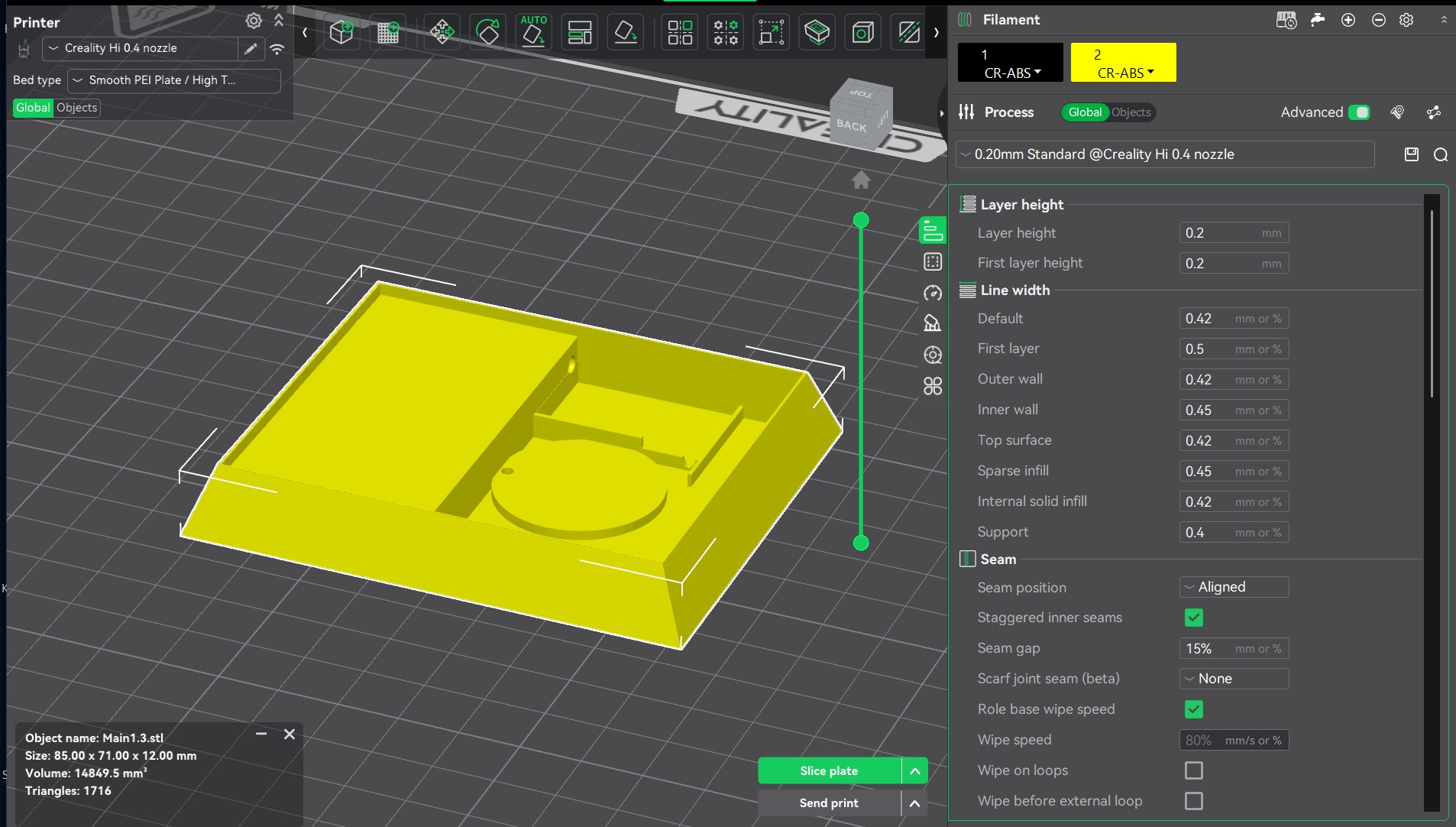Uncheck Role base wipe speed checkbox
This screenshot has width=1456, height=827.
tap(1194, 709)
